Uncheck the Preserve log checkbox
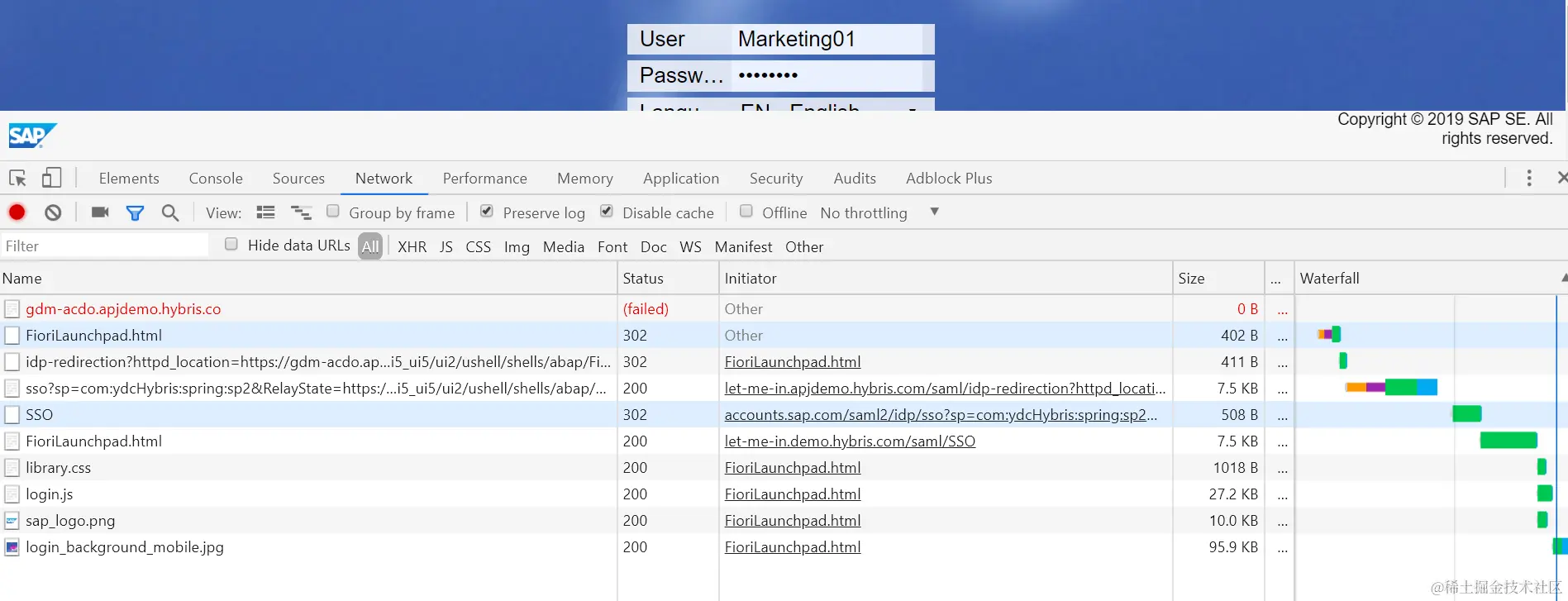The image size is (1568, 601). pos(487,212)
